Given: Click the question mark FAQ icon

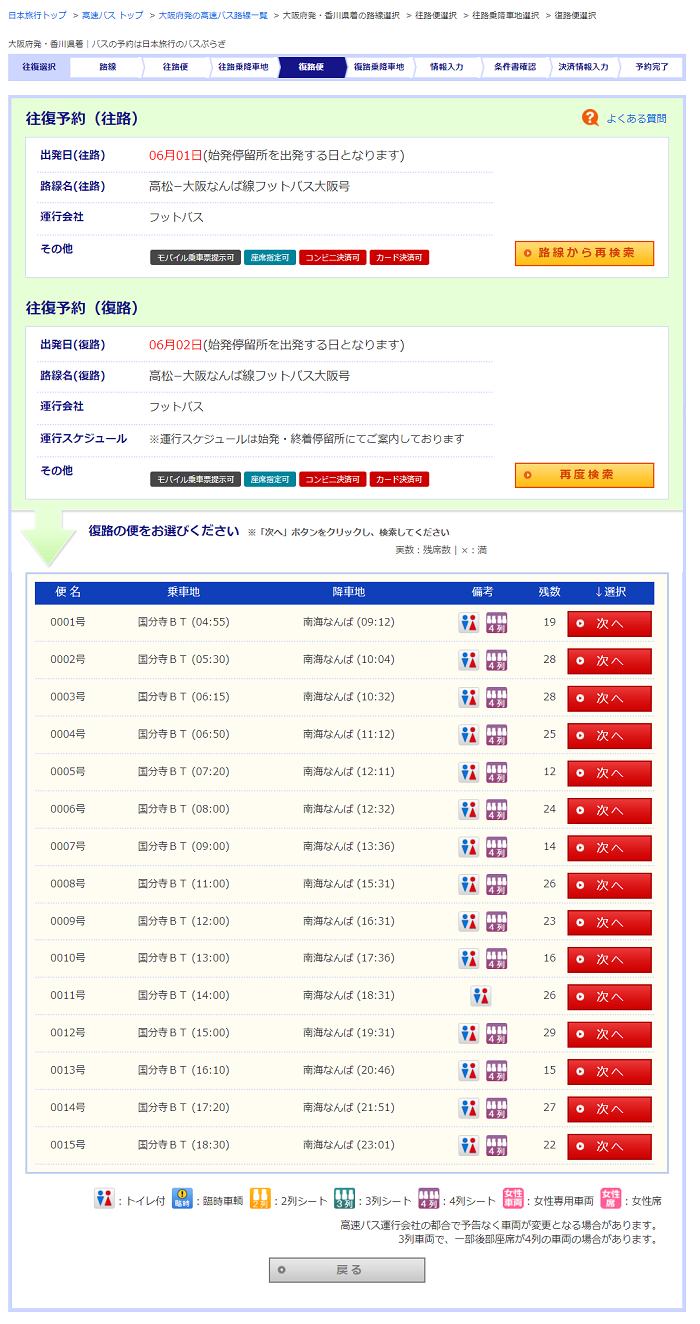Looking at the screenshot, I should pos(590,118).
